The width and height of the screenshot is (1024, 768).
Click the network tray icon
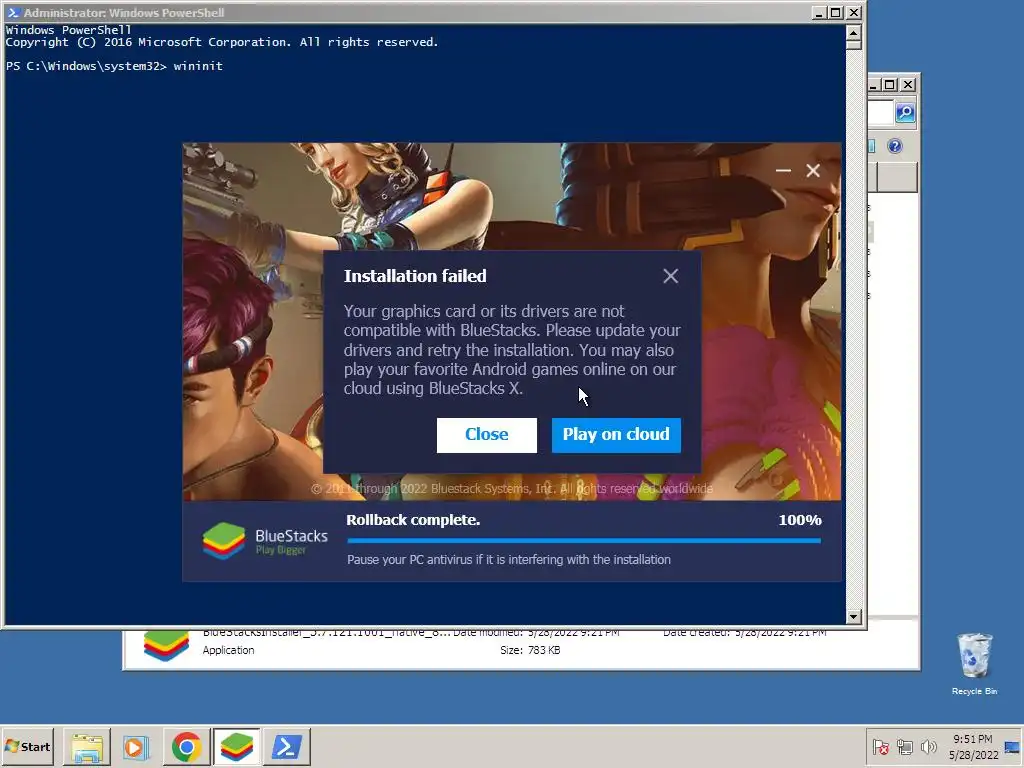coord(904,746)
